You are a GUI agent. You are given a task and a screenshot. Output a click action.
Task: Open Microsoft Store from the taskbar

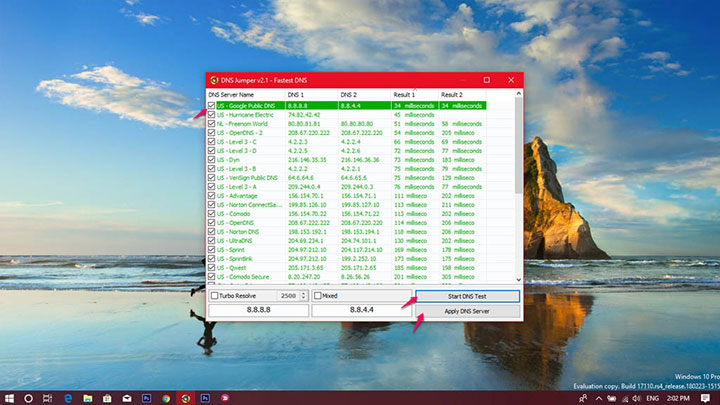(x=107, y=398)
